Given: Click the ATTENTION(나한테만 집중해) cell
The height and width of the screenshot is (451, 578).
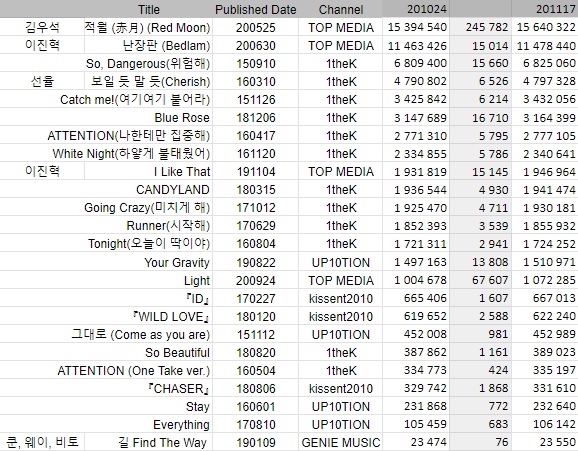Looking at the screenshot, I should 106,135.
